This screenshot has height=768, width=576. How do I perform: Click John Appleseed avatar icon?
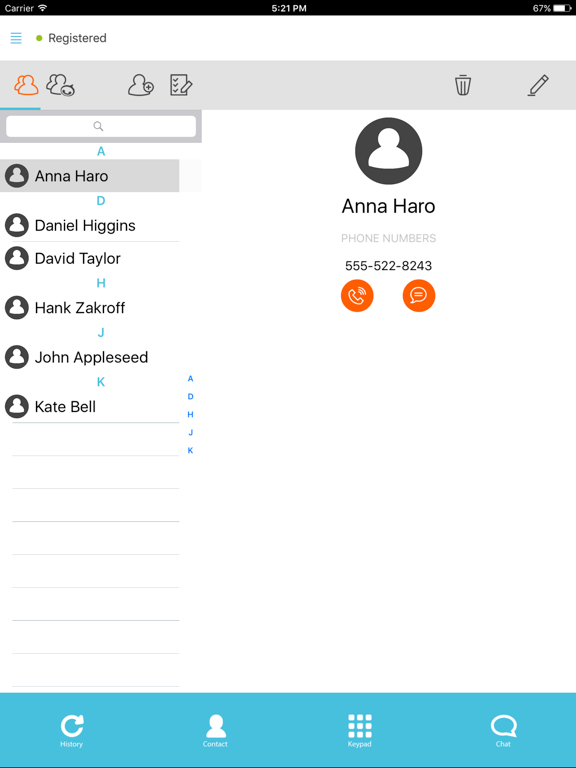pos(17,357)
